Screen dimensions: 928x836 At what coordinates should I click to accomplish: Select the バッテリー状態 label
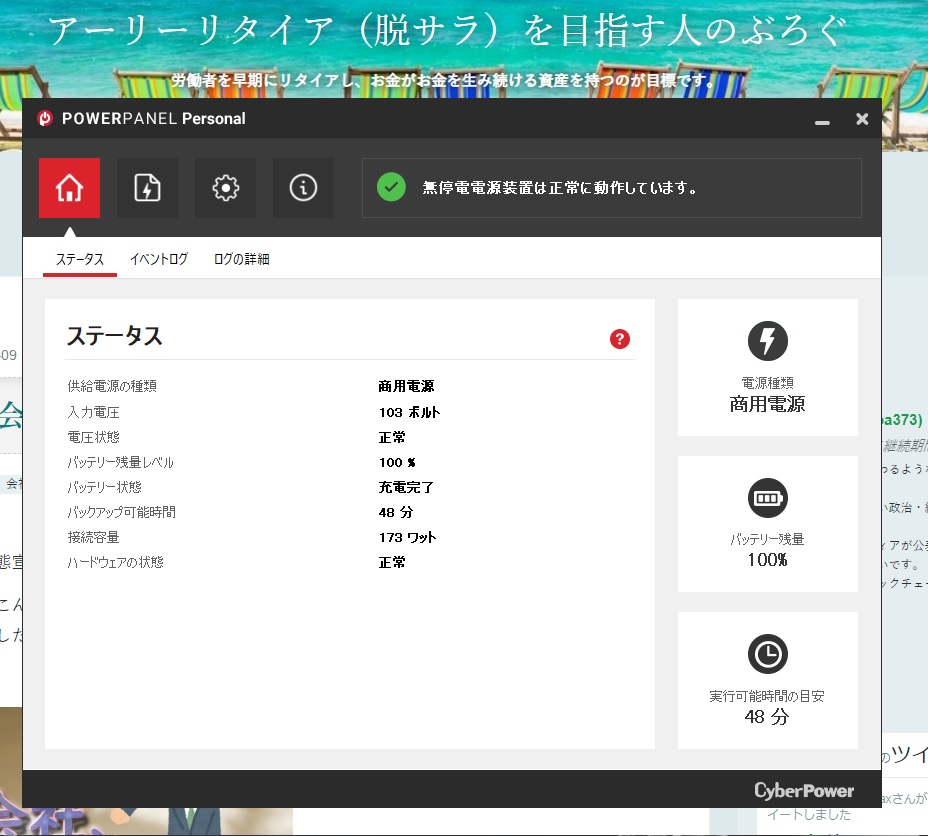click(104, 487)
